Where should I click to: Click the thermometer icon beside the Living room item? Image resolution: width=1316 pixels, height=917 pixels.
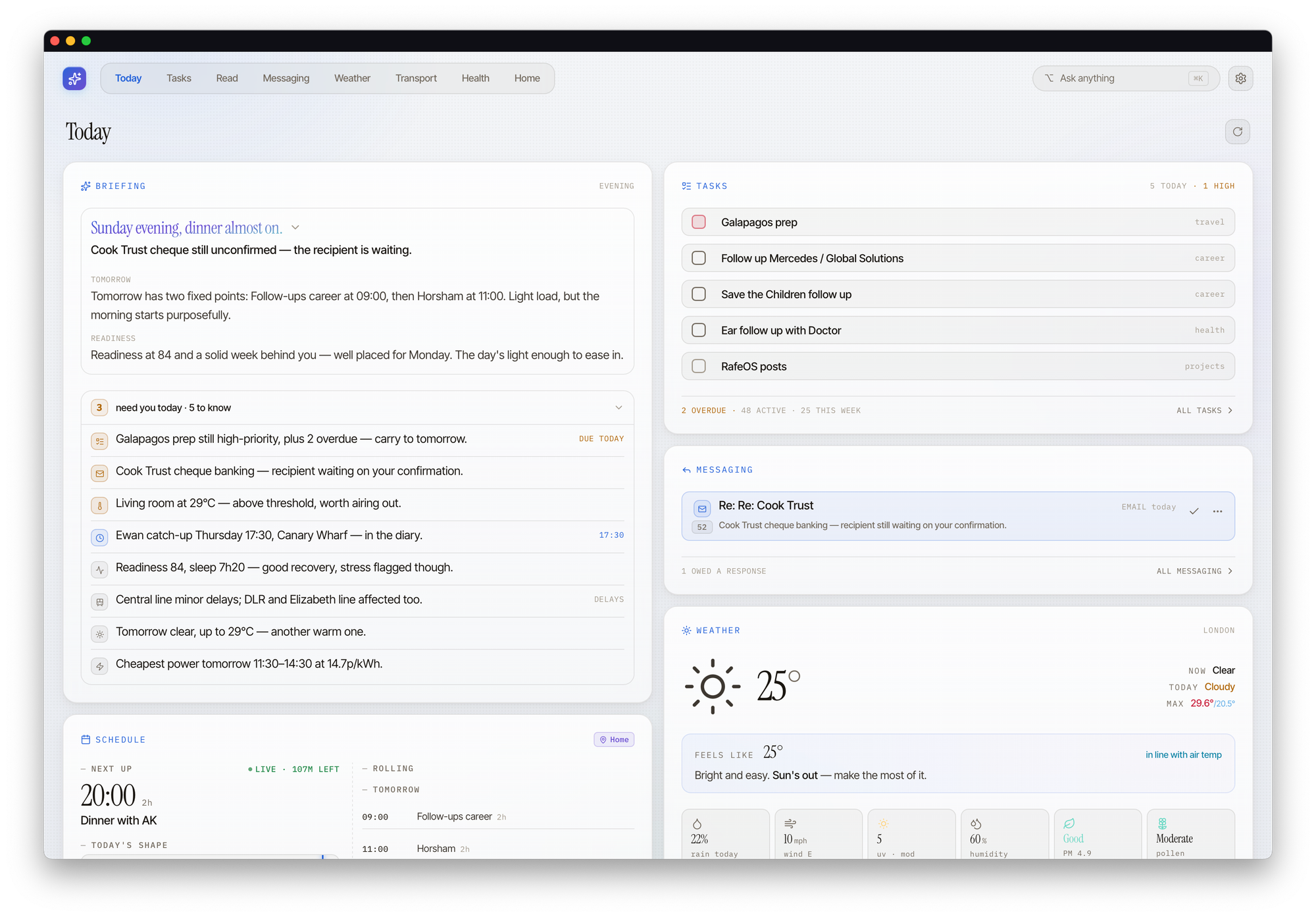click(99, 505)
